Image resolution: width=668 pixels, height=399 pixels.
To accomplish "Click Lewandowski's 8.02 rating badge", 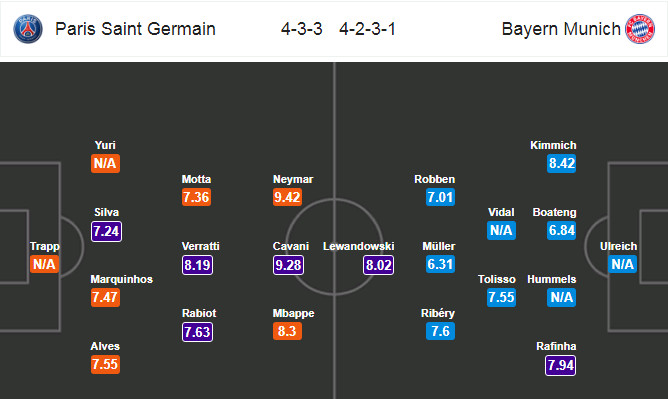I will 378,265.
